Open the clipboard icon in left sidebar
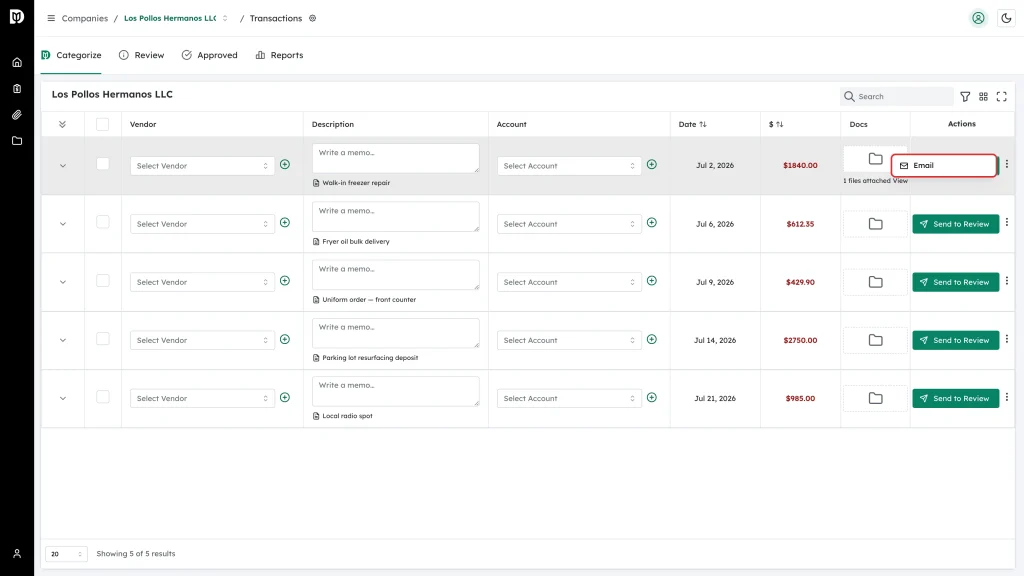1024x576 pixels. click(x=17, y=89)
